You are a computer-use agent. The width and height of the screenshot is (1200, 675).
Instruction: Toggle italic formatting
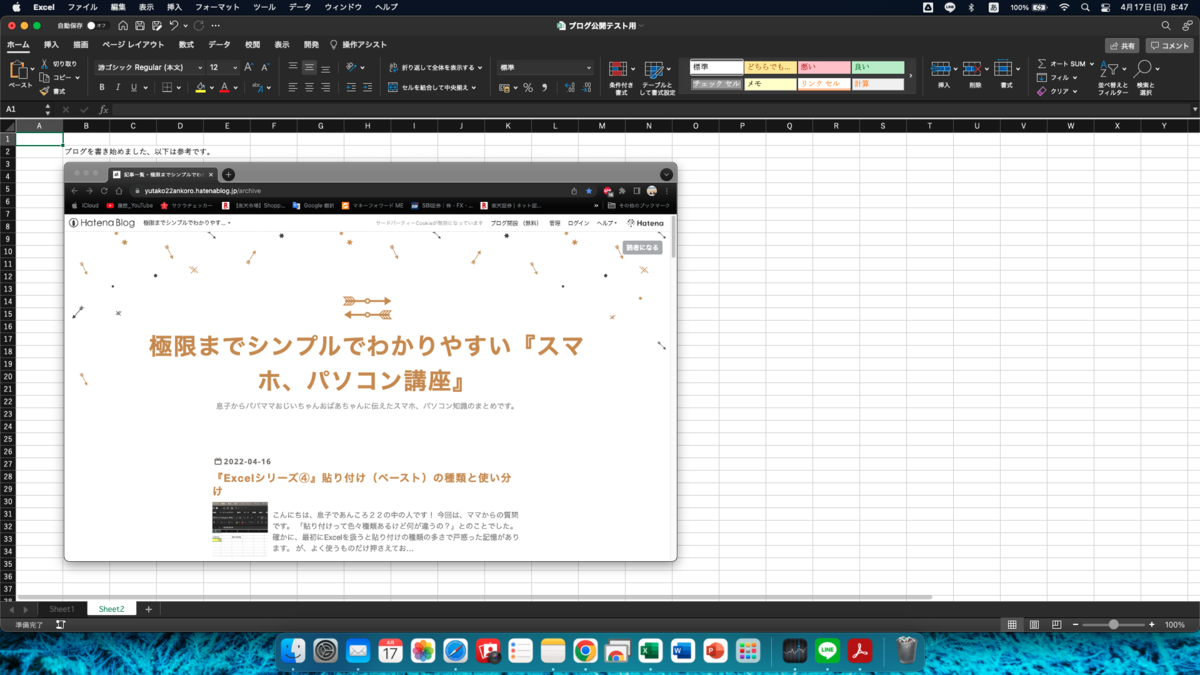[117, 87]
